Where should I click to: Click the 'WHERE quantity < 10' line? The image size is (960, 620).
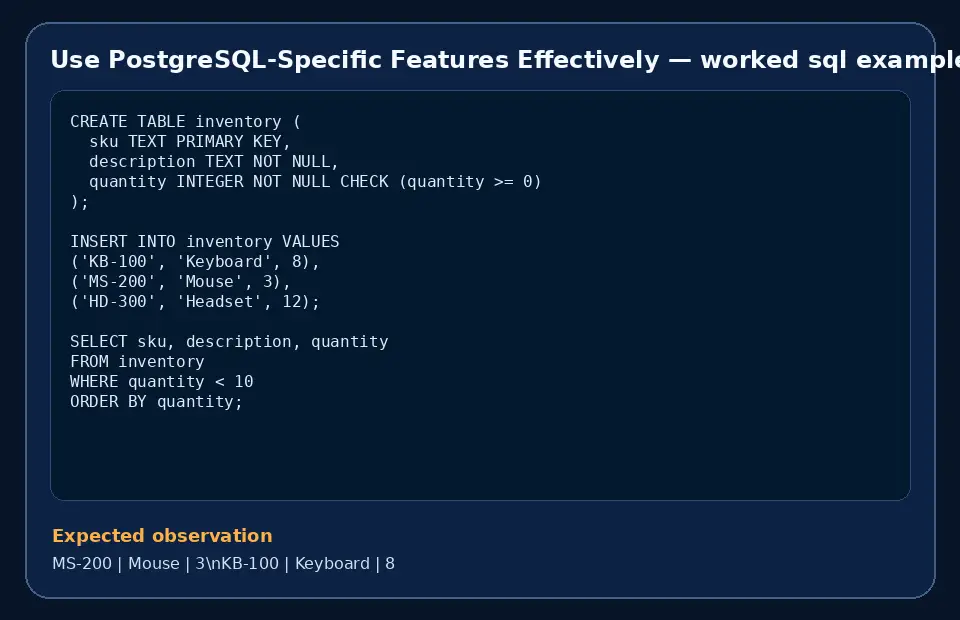[x=162, y=382]
